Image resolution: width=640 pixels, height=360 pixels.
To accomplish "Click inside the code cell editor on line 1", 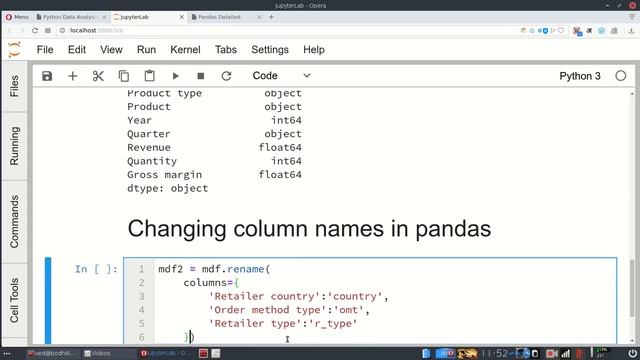I will point(385,269).
